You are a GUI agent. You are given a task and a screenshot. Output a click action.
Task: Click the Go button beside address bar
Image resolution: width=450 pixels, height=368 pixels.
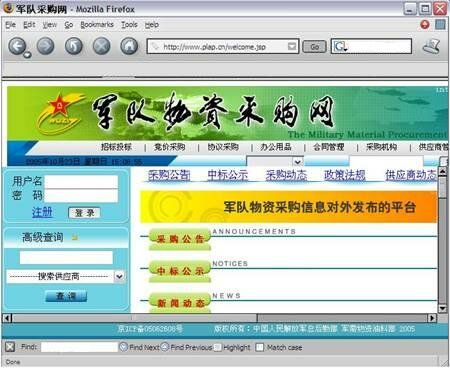click(x=314, y=47)
